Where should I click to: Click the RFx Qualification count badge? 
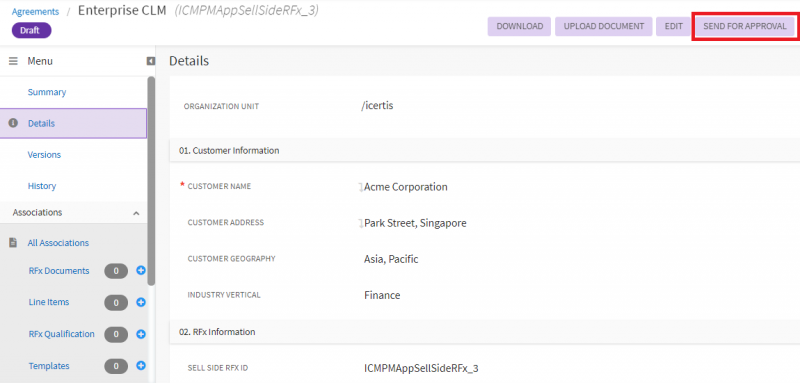[x=116, y=335]
